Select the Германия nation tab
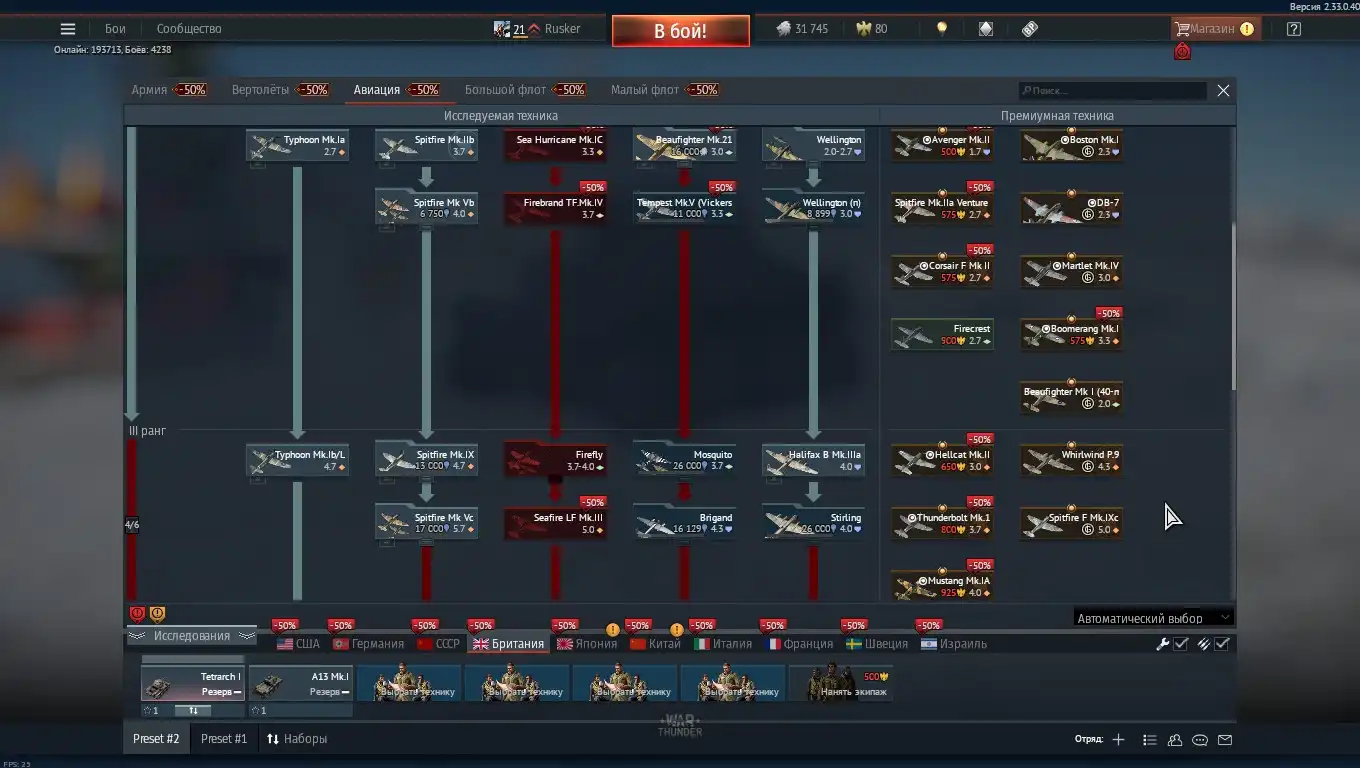Screen dimensions: 1360x768 point(368,644)
